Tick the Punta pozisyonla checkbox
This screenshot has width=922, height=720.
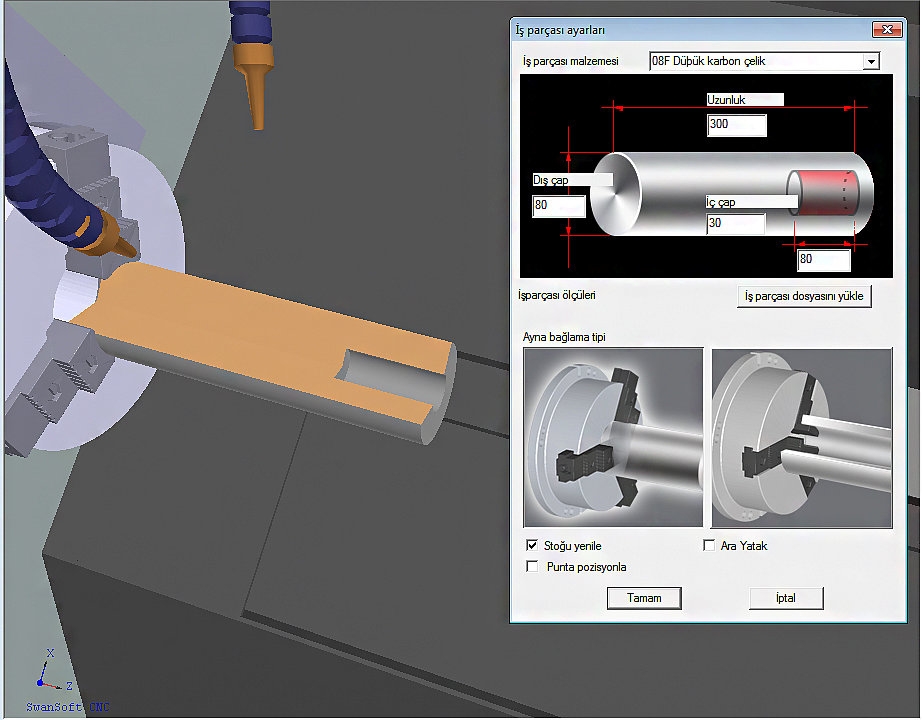coord(532,567)
